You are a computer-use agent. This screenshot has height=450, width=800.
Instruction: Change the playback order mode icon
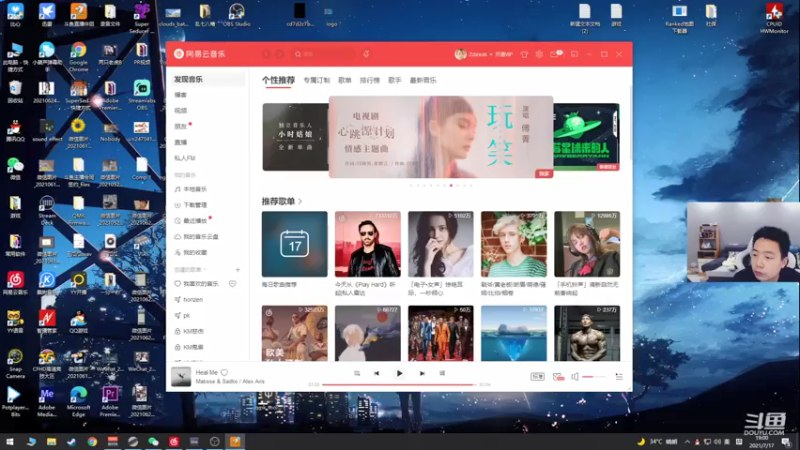pyautogui.click(x=357, y=373)
